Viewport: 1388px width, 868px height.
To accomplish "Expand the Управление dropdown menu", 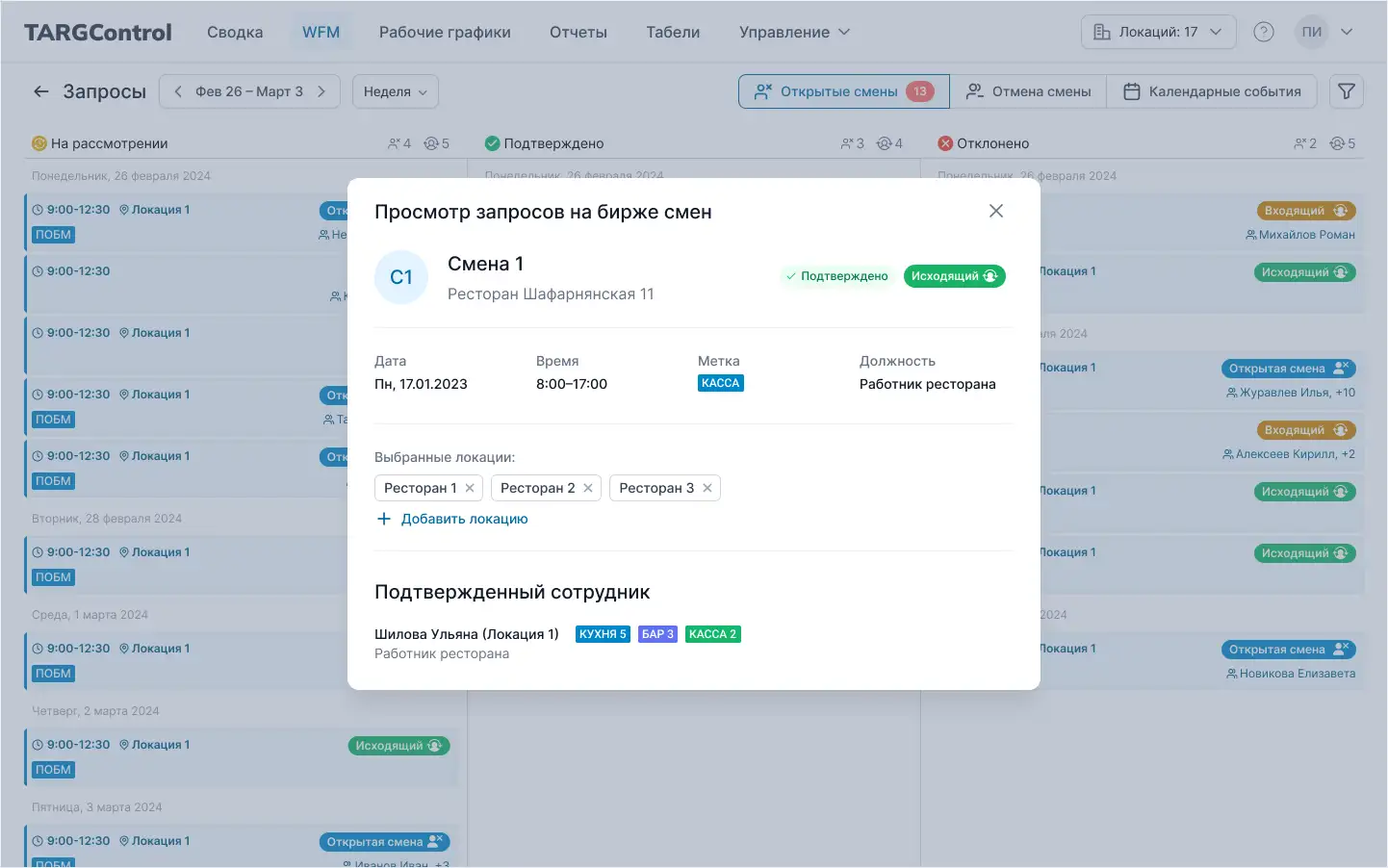I will [795, 32].
